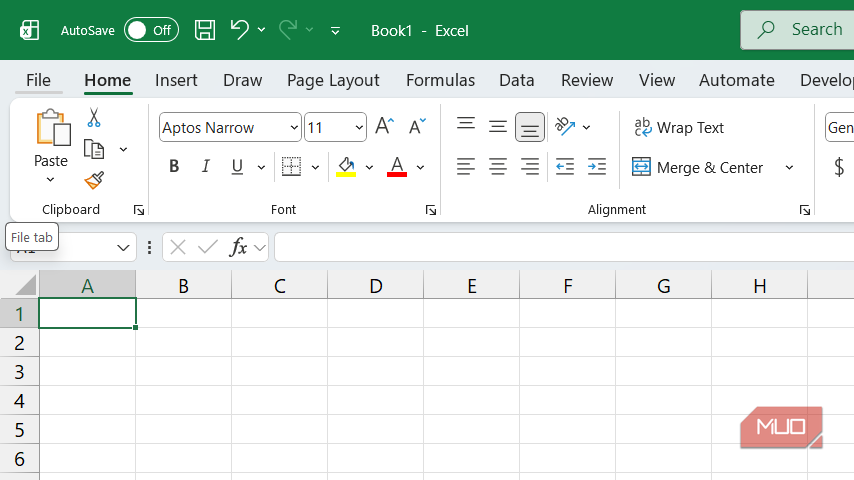Select column D header
Image resolution: width=854 pixels, height=480 pixels.
(x=376, y=285)
